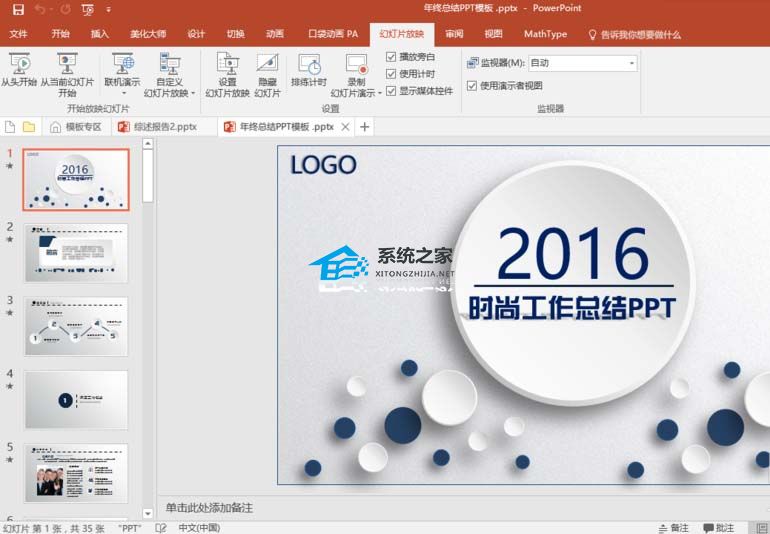Toggle the 播放旁白 checkbox
This screenshot has width=770, height=534.
click(x=391, y=57)
